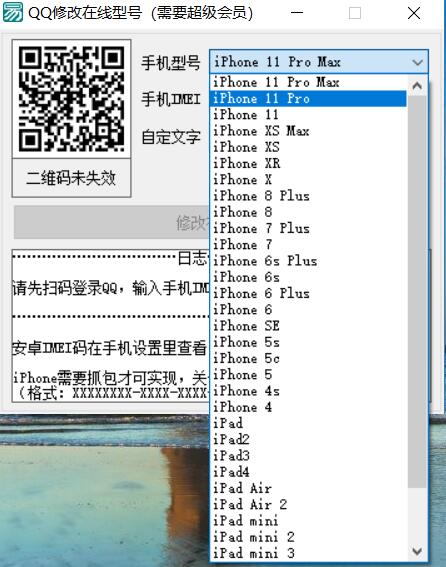Select iPhone XR in the model list
446x567 pixels.
pyautogui.click(x=308, y=163)
